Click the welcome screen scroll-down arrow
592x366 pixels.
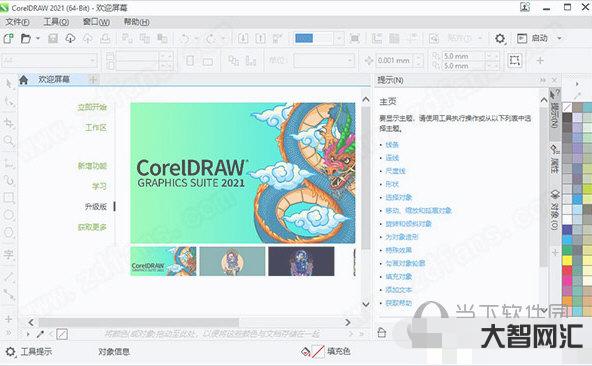[365, 304]
